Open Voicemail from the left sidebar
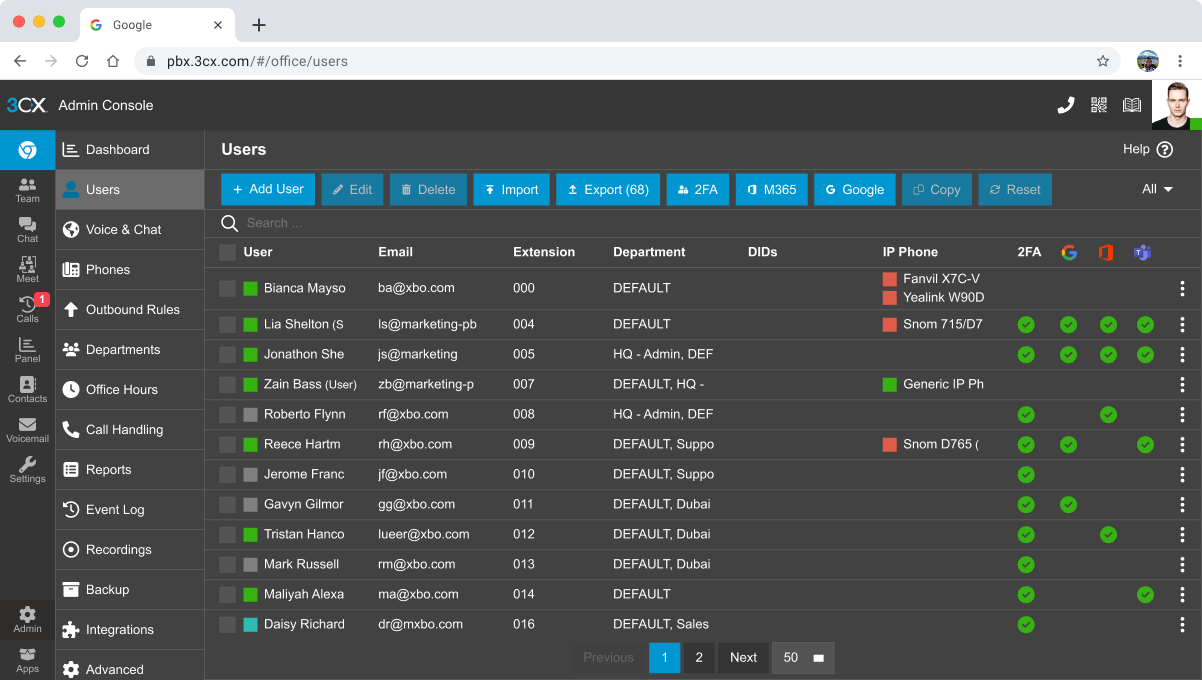The width and height of the screenshot is (1202, 680). click(x=27, y=425)
